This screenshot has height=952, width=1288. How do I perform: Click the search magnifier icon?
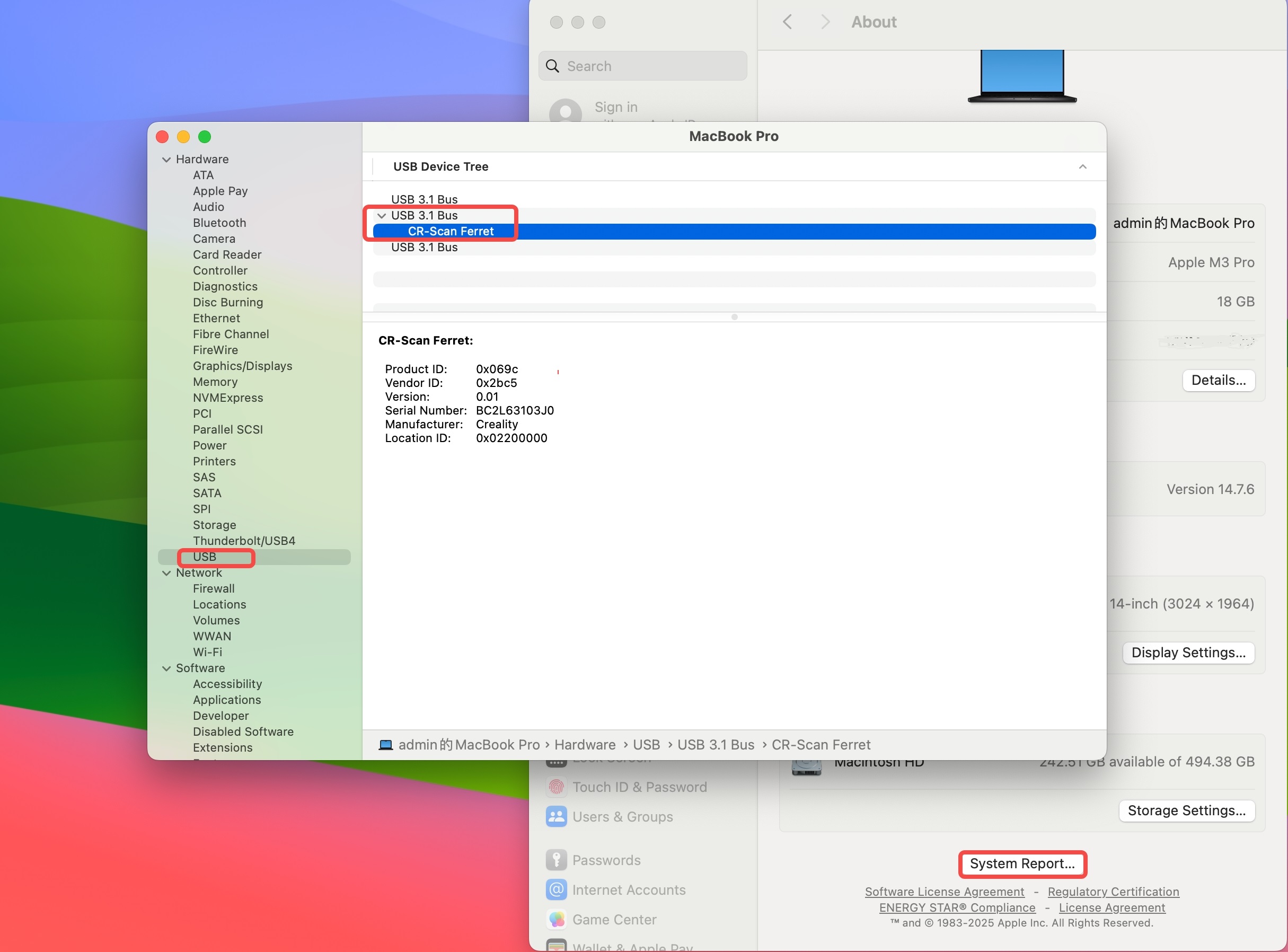(x=552, y=66)
